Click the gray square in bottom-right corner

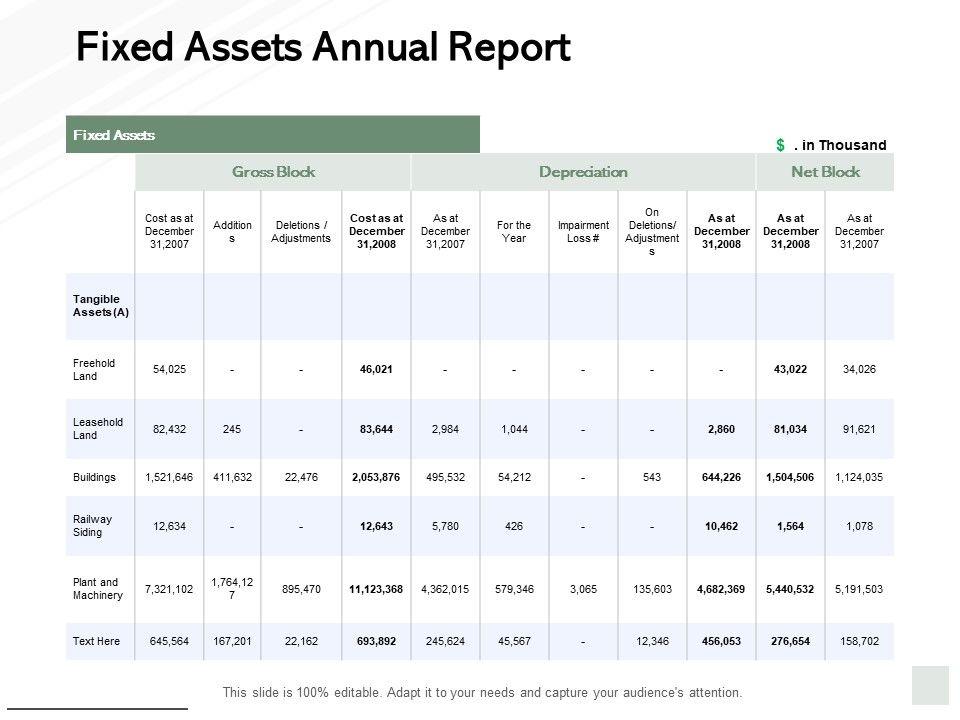(x=930, y=685)
